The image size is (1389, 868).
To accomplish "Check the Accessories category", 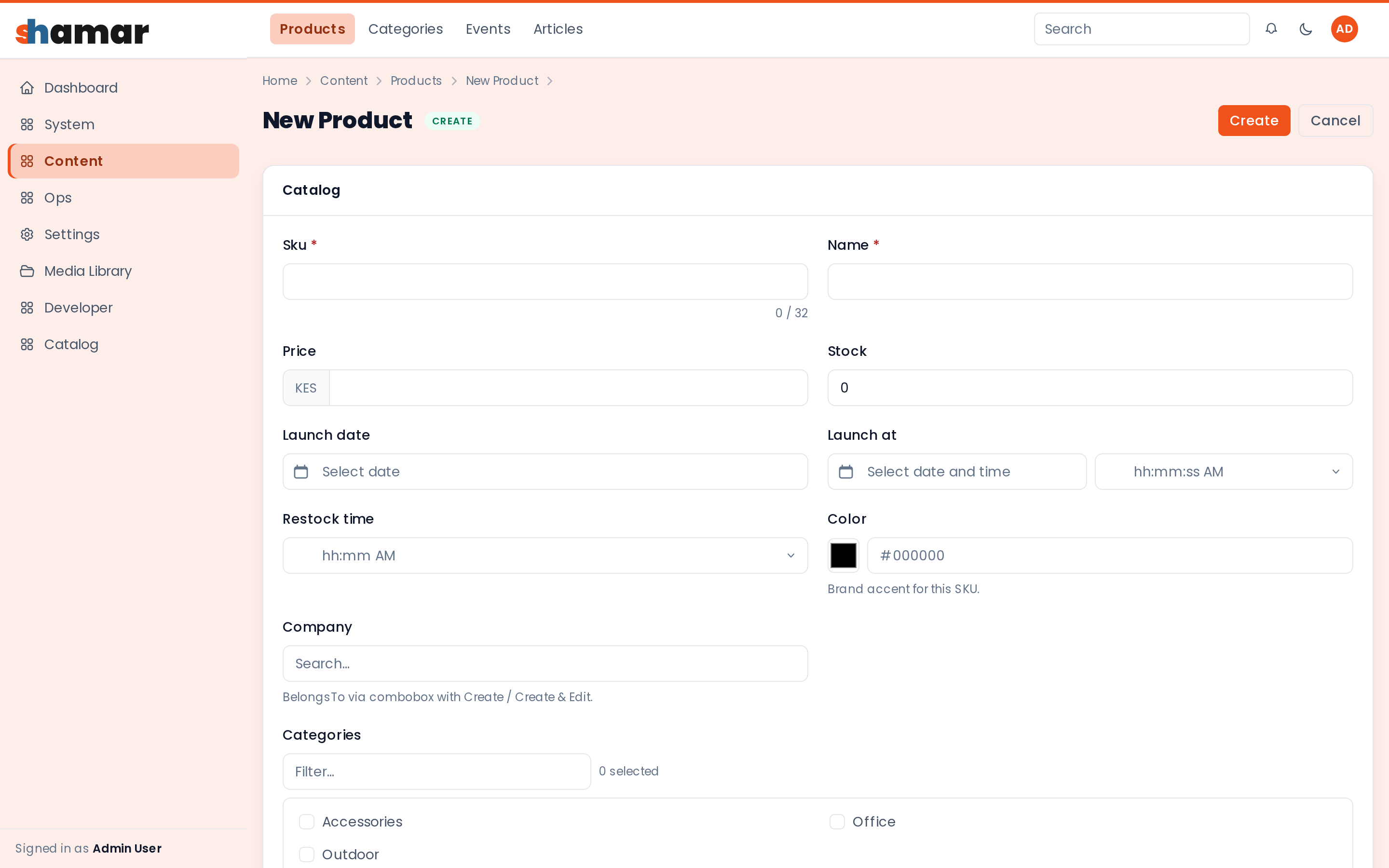I will 307,822.
